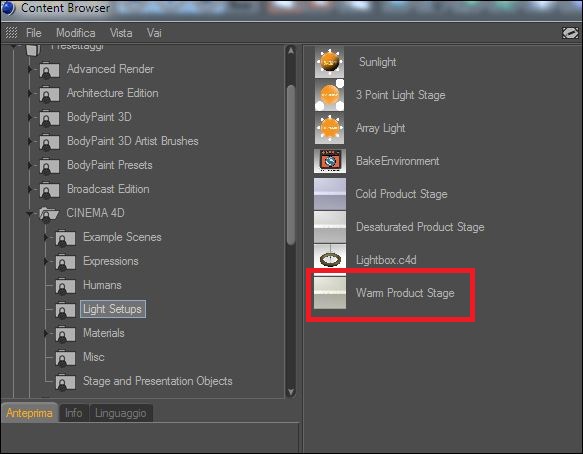
Task: Click the BodyPaint 3D folder icon
Action: point(49,118)
